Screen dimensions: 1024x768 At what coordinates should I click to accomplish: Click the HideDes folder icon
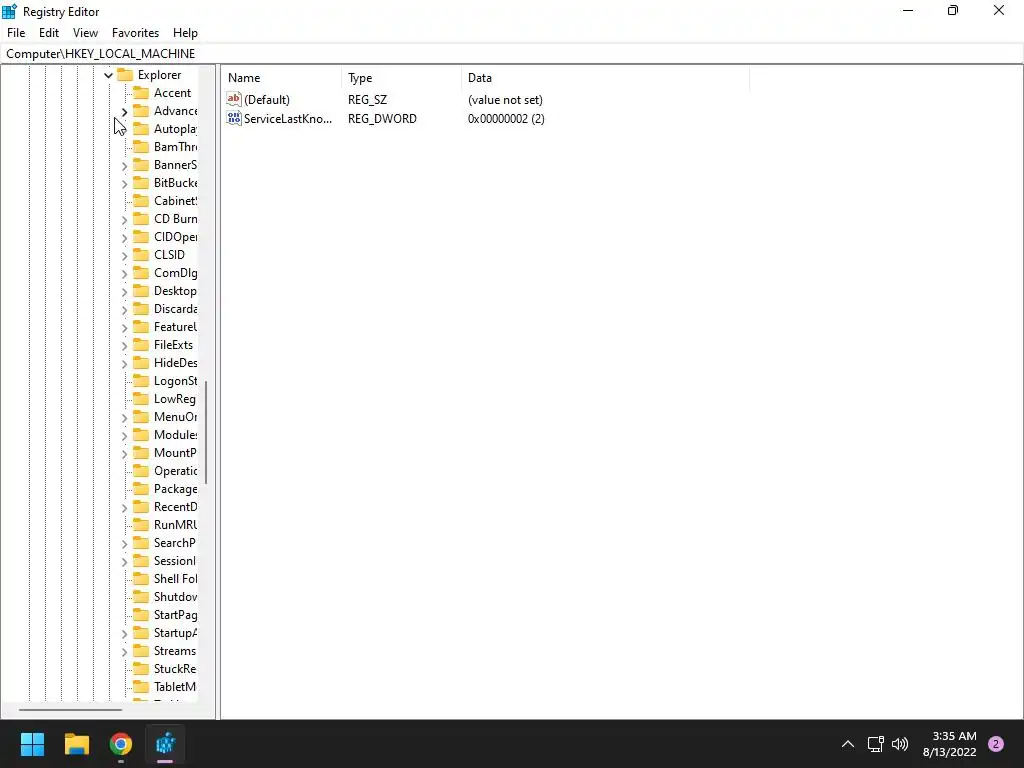tap(141, 362)
